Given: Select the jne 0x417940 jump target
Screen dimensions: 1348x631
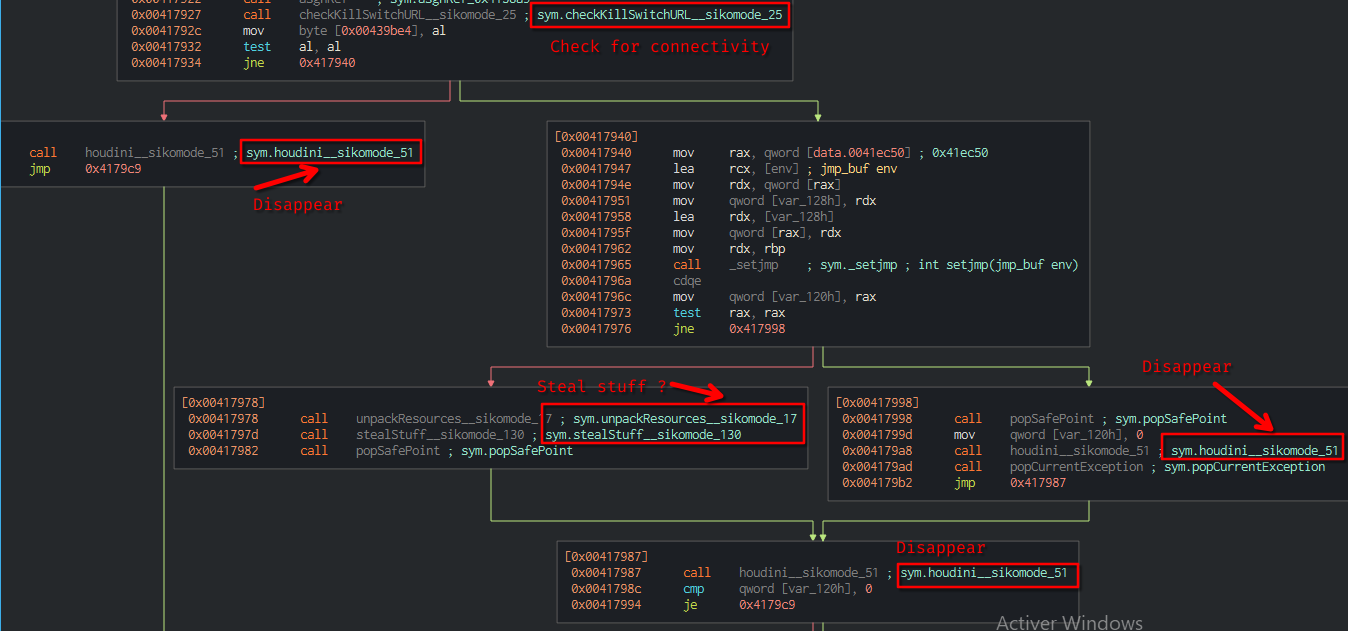Looking at the screenshot, I should pos(327,62).
